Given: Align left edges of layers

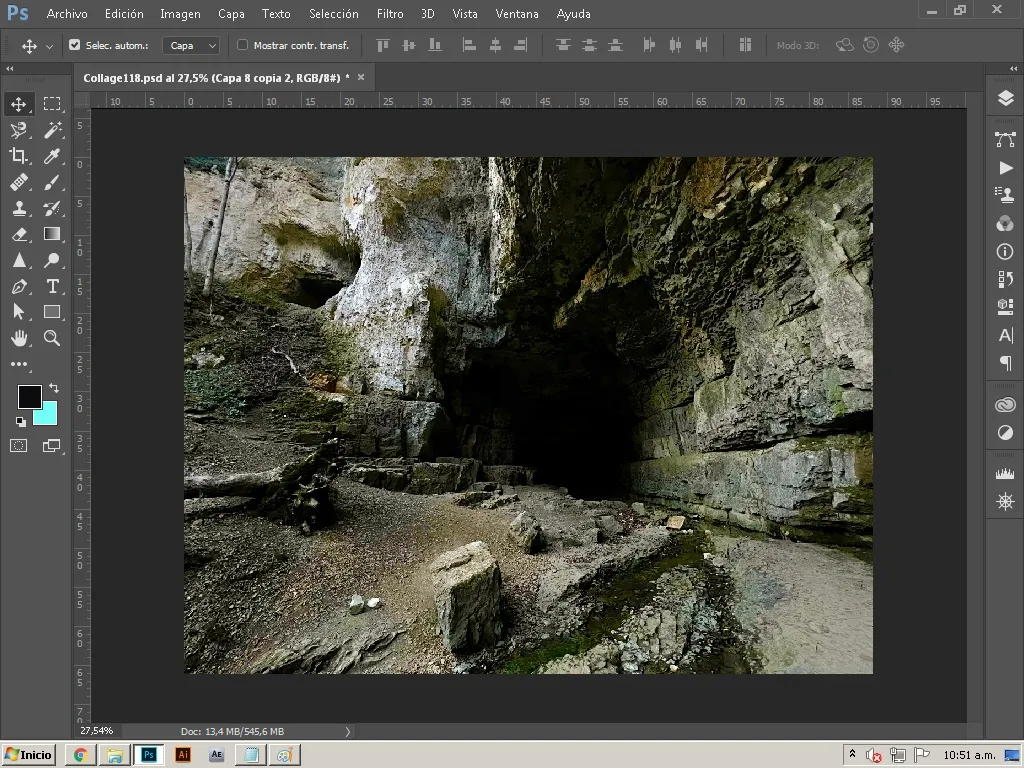Looking at the screenshot, I should [x=469, y=45].
